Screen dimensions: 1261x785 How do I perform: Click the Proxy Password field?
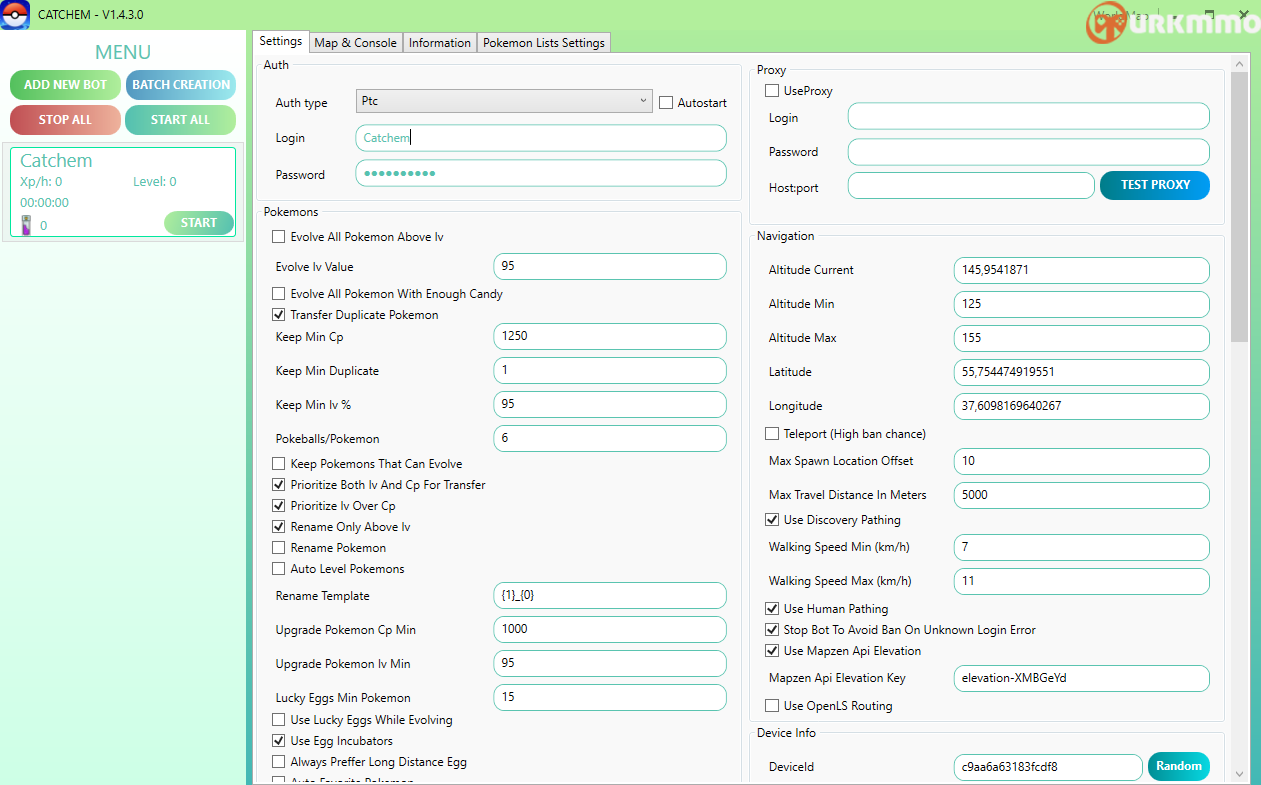tap(1029, 151)
